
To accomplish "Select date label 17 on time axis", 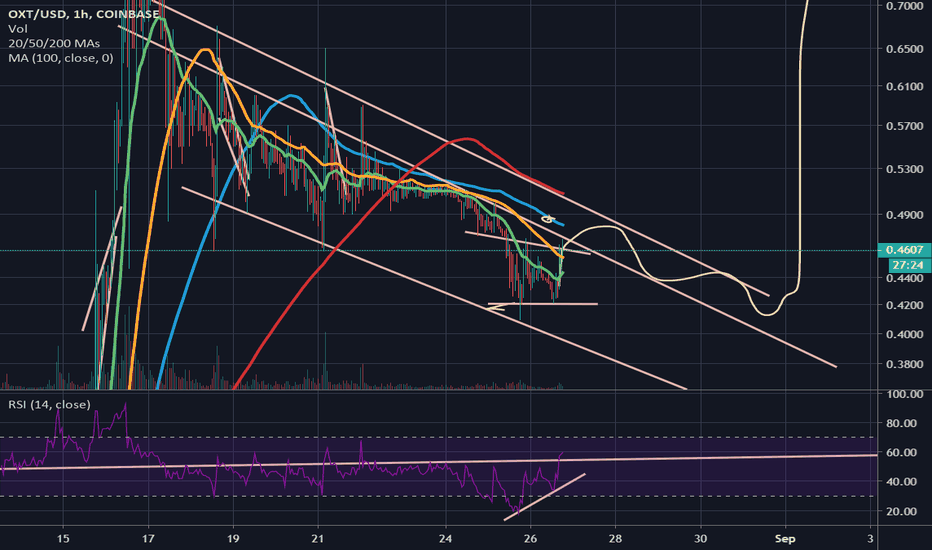I will tap(148, 539).
